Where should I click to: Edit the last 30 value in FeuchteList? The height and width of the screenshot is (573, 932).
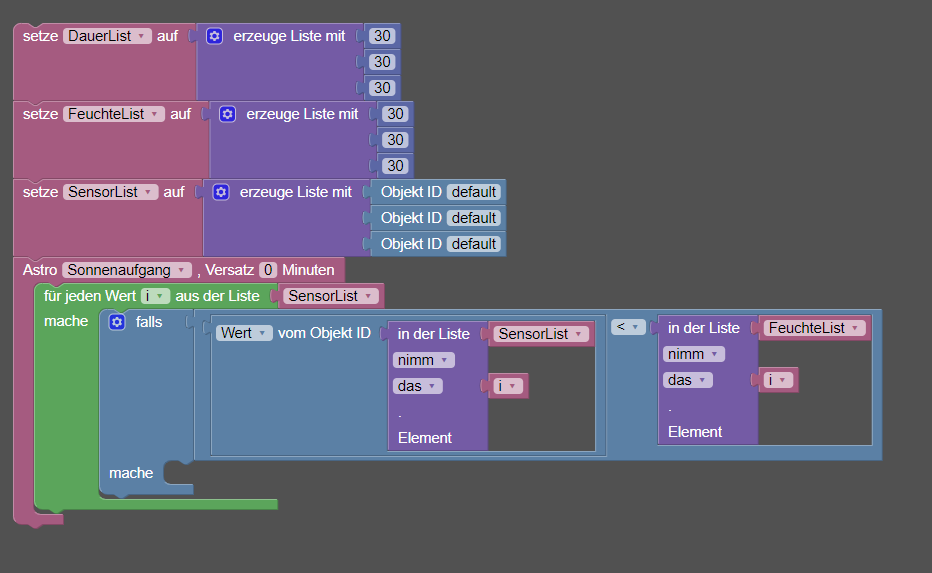tap(395, 166)
